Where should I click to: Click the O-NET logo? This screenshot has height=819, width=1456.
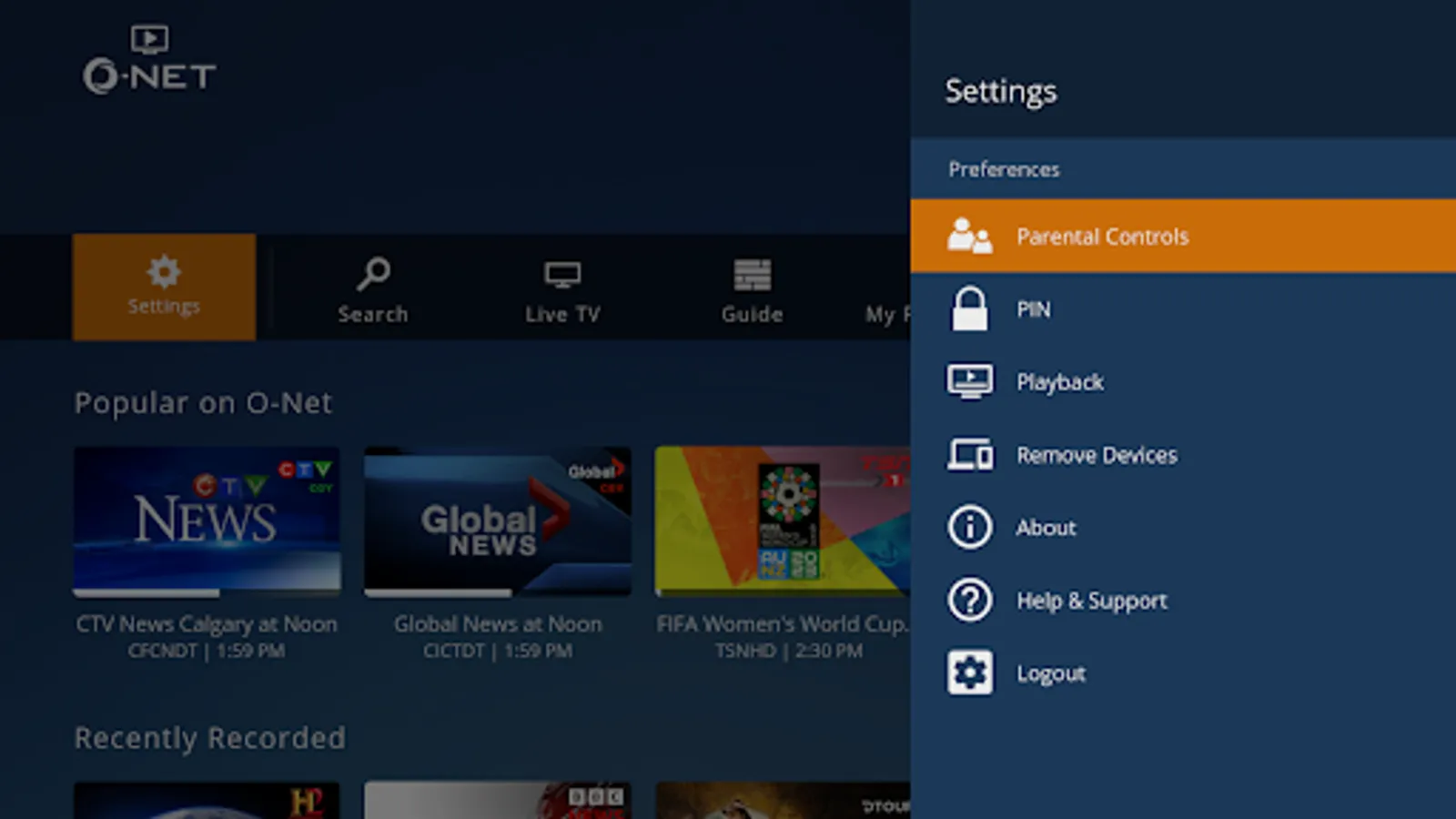[x=150, y=60]
